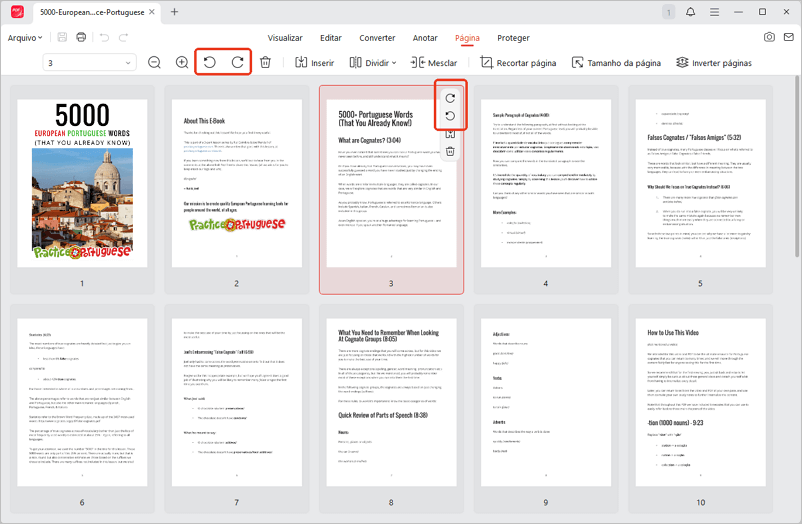Select the Página tab
The width and height of the screenshot is (802, 524).
[x=467, y=38]
